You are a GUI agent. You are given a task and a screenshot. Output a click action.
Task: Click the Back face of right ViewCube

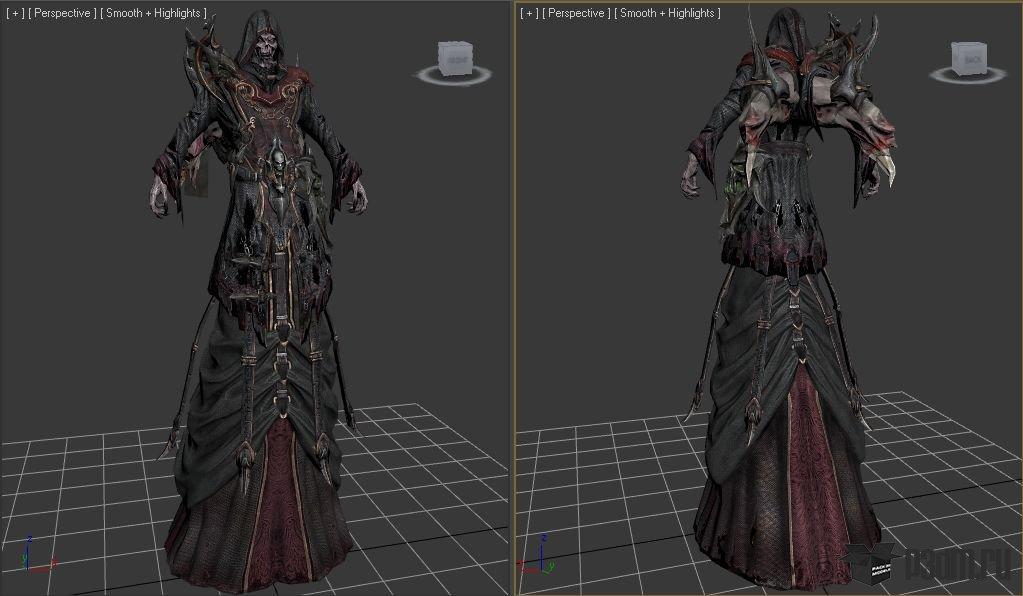pos(970,61)
